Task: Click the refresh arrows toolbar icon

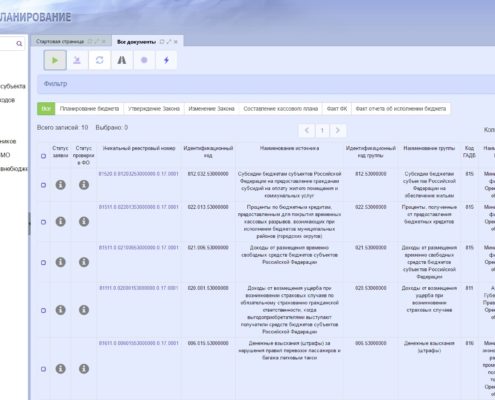Action: point(99,60)
